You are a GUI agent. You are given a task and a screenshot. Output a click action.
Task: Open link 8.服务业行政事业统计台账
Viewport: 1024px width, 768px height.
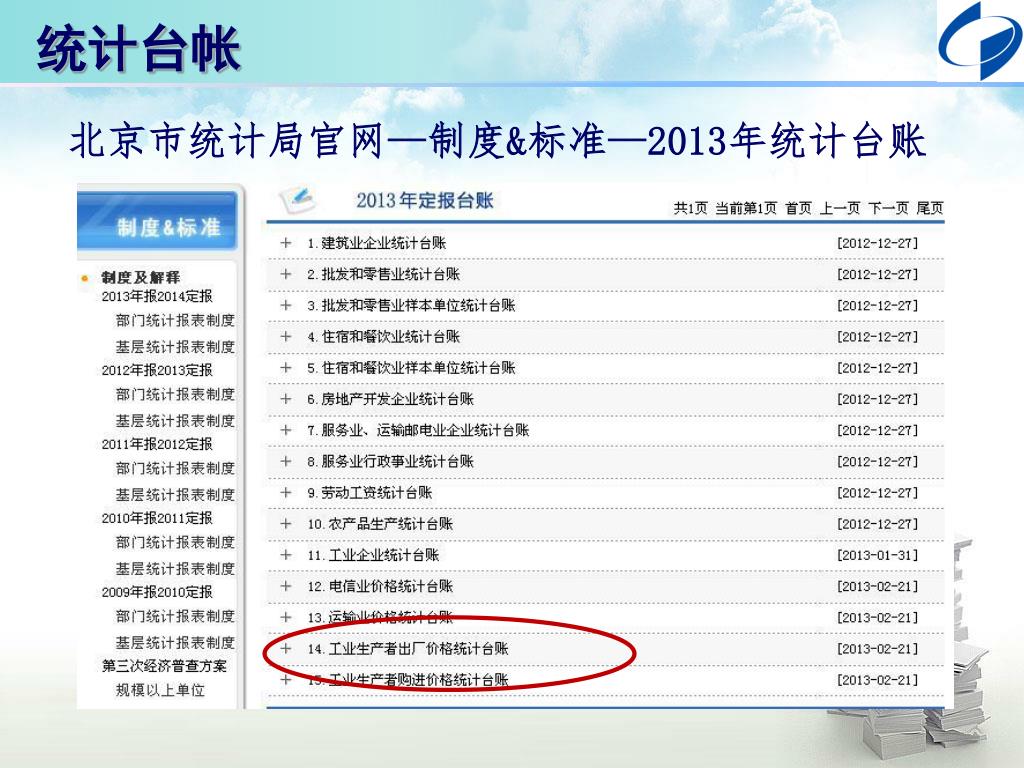pos(391,462)
